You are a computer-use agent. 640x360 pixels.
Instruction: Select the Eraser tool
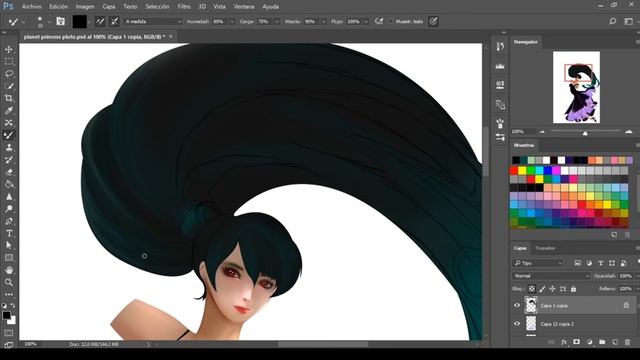9,172
